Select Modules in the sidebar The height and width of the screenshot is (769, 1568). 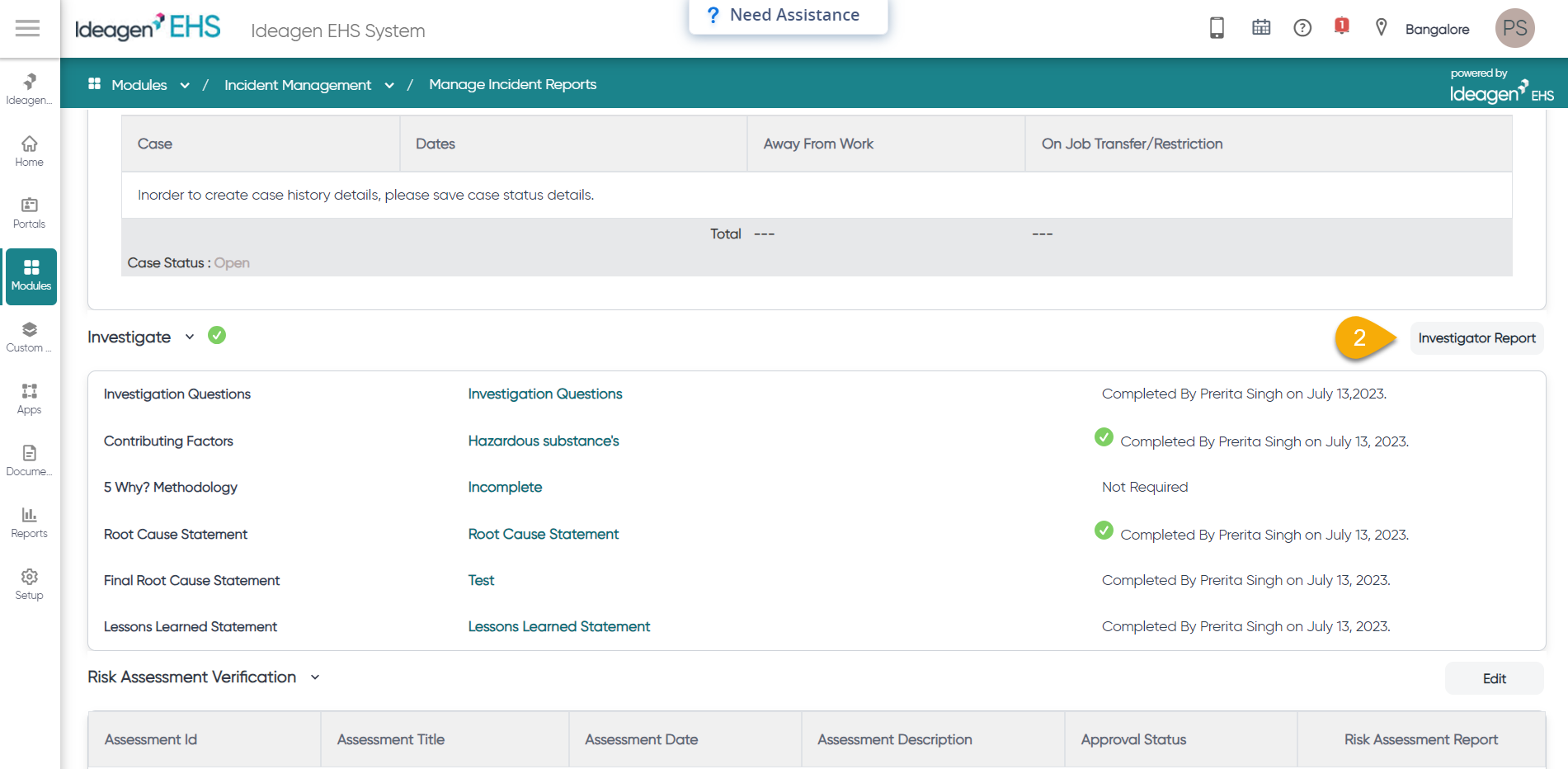coord(31,276)
